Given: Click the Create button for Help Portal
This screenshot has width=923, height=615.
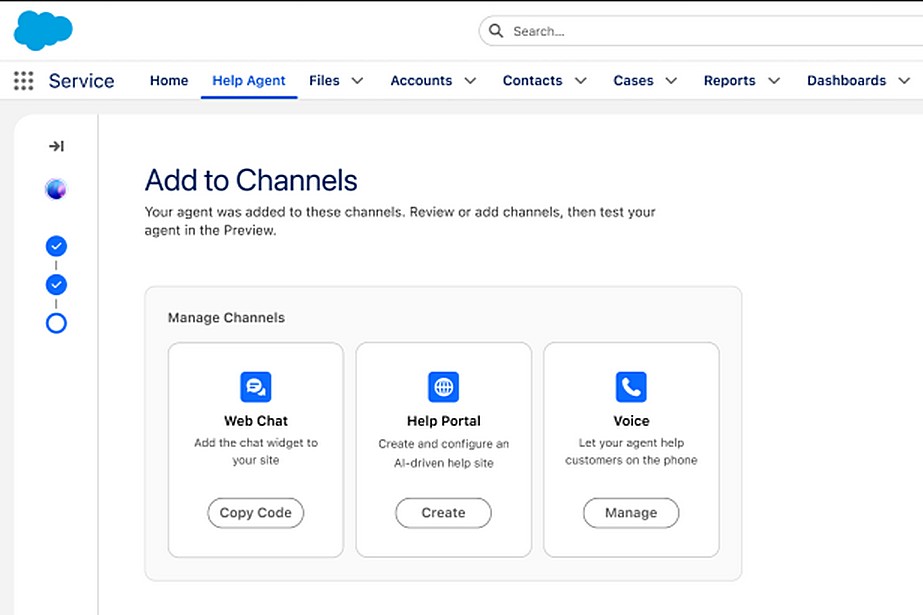Looking at the screenshot, I should (x=443, y=513).
